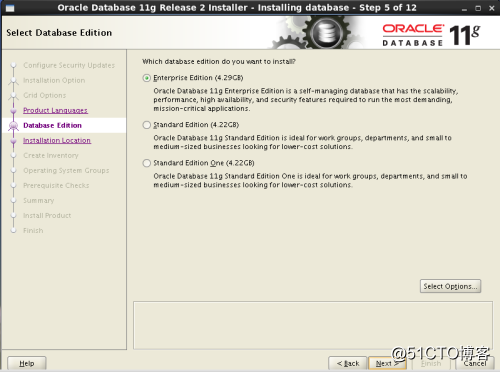Click the Summary step label
The width and height of the screenshot is (500, 372).
[x=39, y=200]
